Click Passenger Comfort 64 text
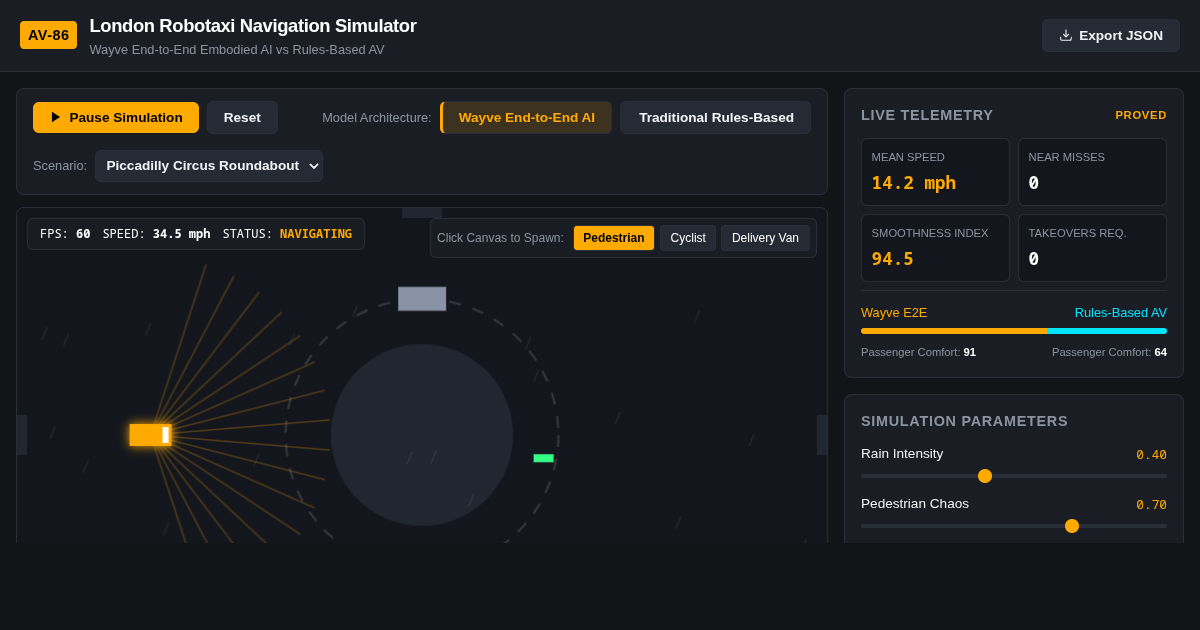Screen dimensions: 1200x630 pos(1109,352)
